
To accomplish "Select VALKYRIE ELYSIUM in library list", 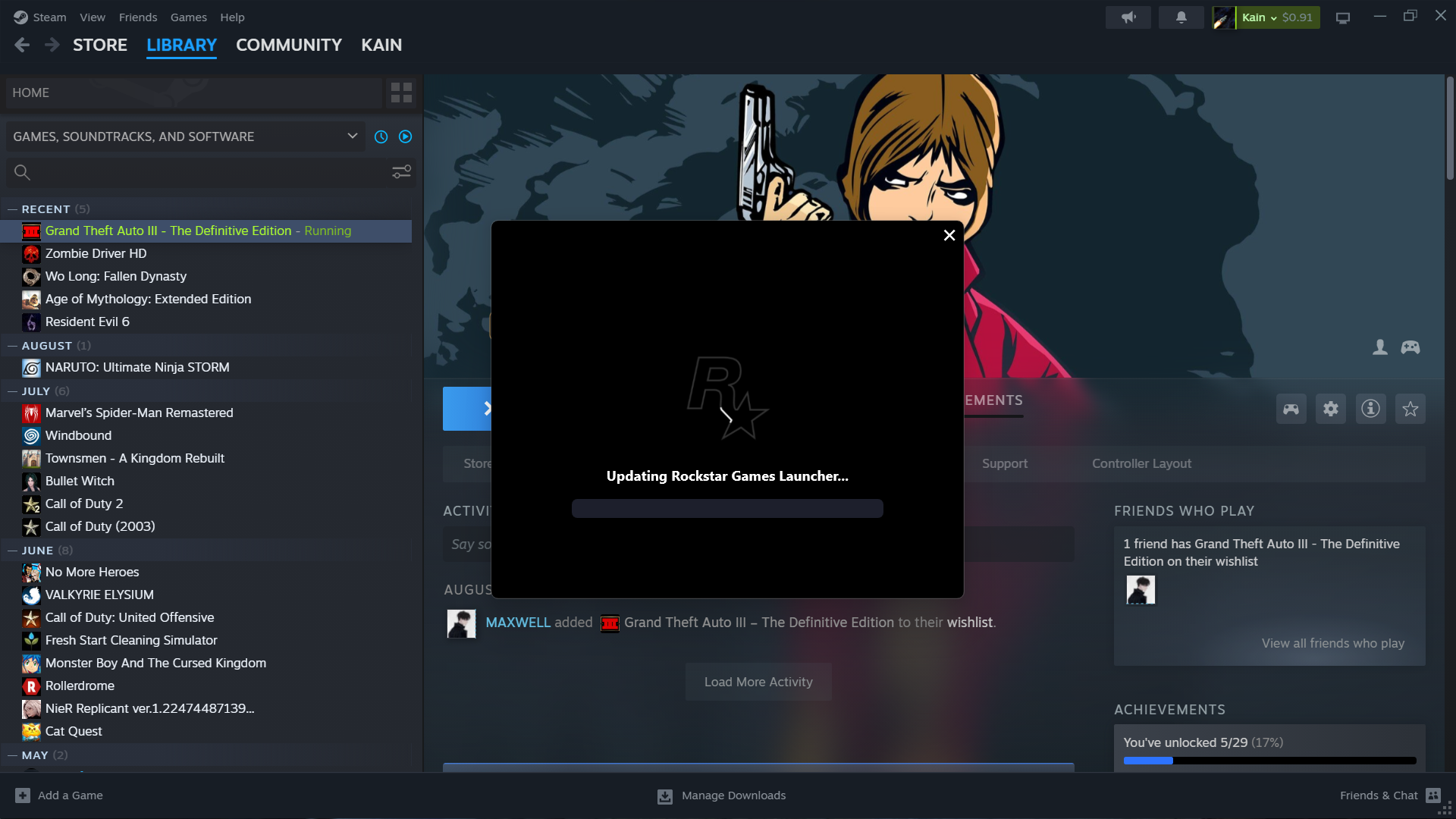I will 99,595.
